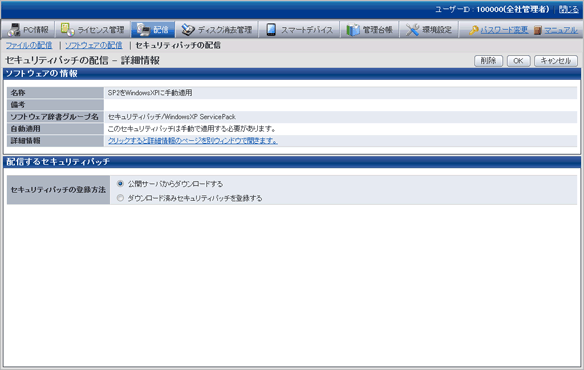Click the 管理台帳 ledger books icon
Screen dimensions: 584x370
point(353,29)
